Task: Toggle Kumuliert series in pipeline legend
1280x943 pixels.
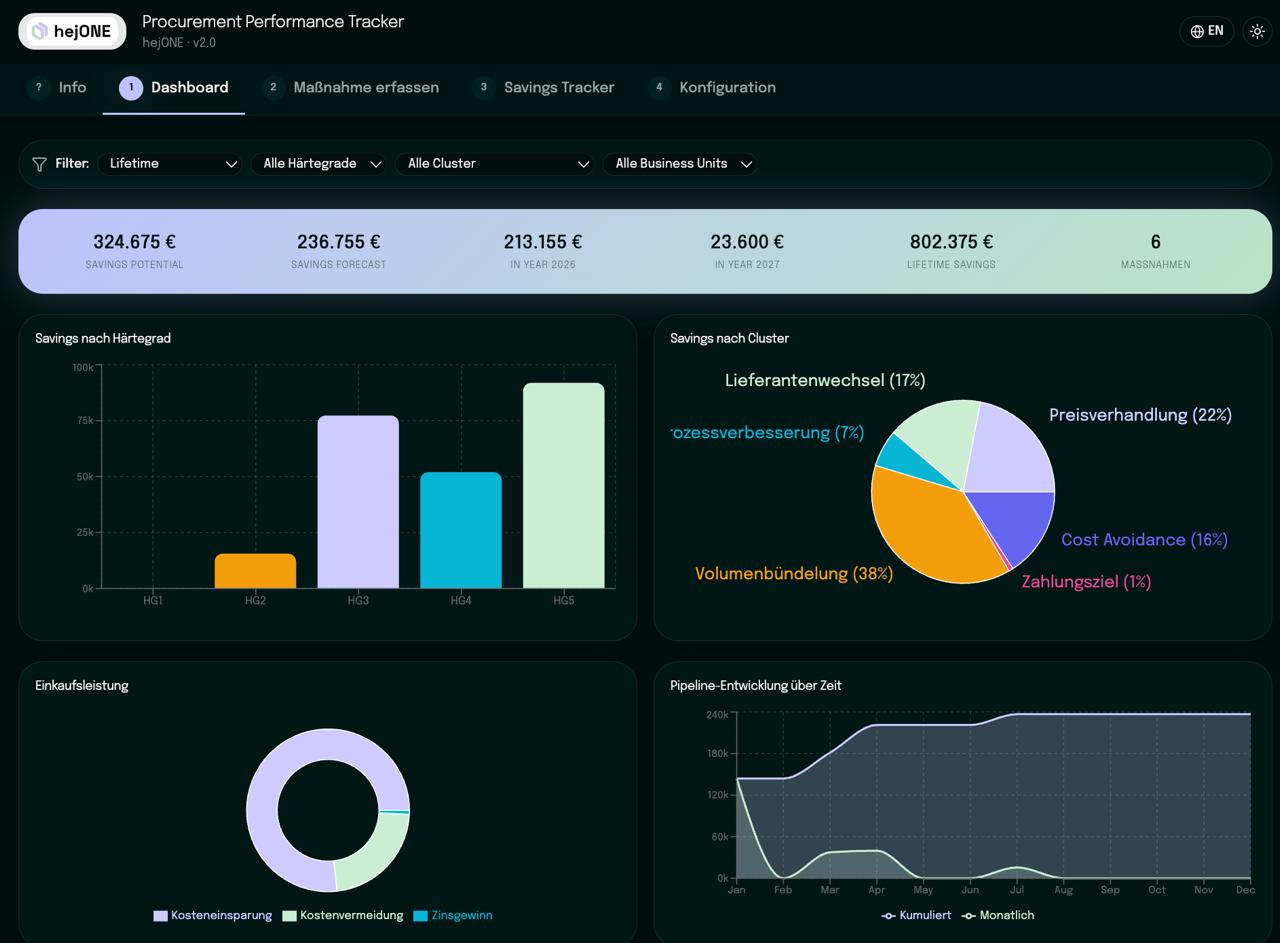Action: pyautogui.click(x=916, y=915)
